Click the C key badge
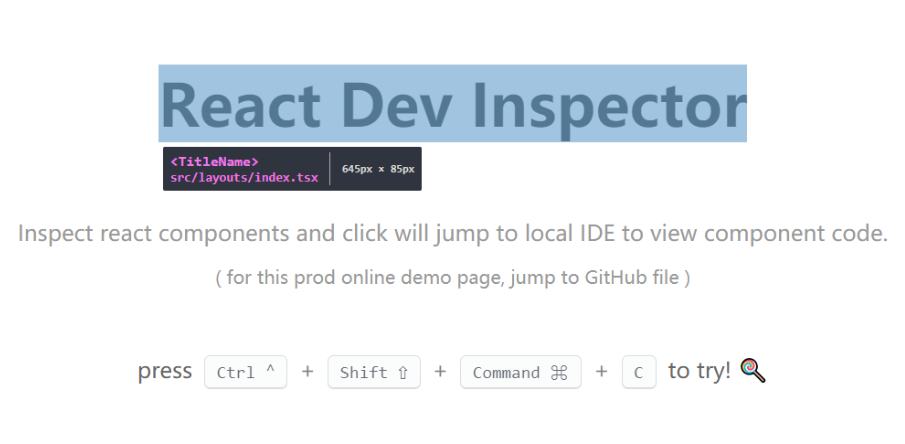The image size is (905, 444). [639, 372]
